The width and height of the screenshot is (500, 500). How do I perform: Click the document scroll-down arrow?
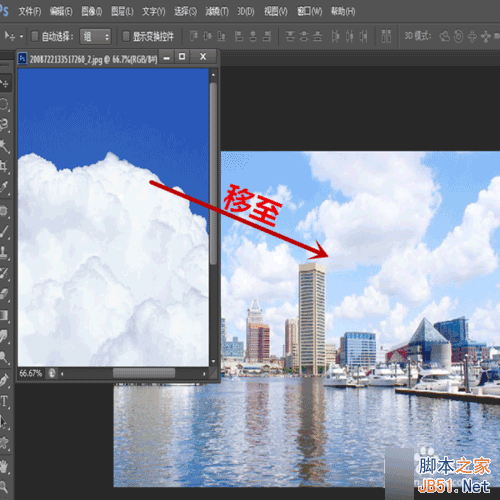(x=213, y=361)
